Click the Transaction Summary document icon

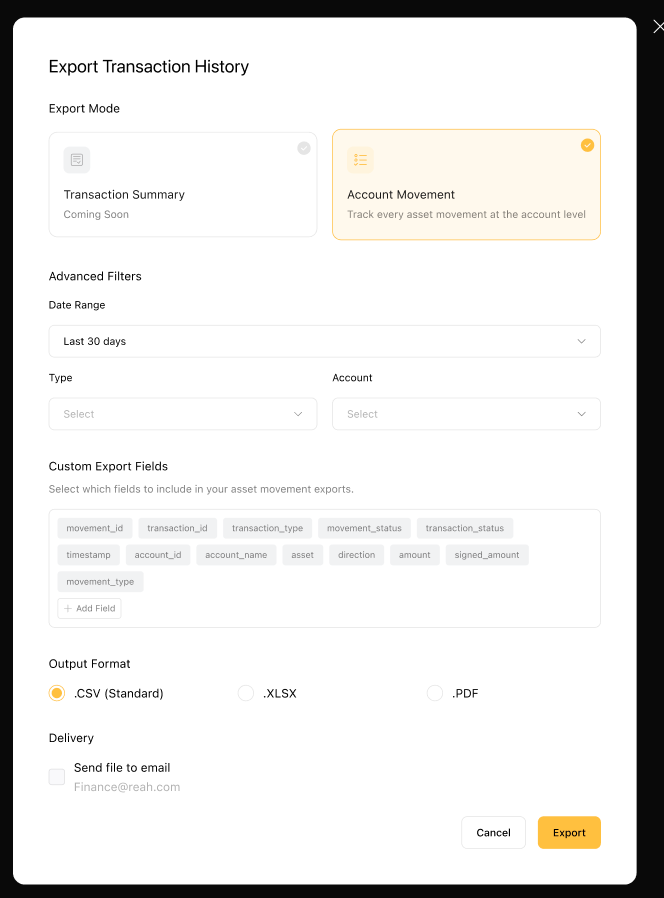[77, 160]
